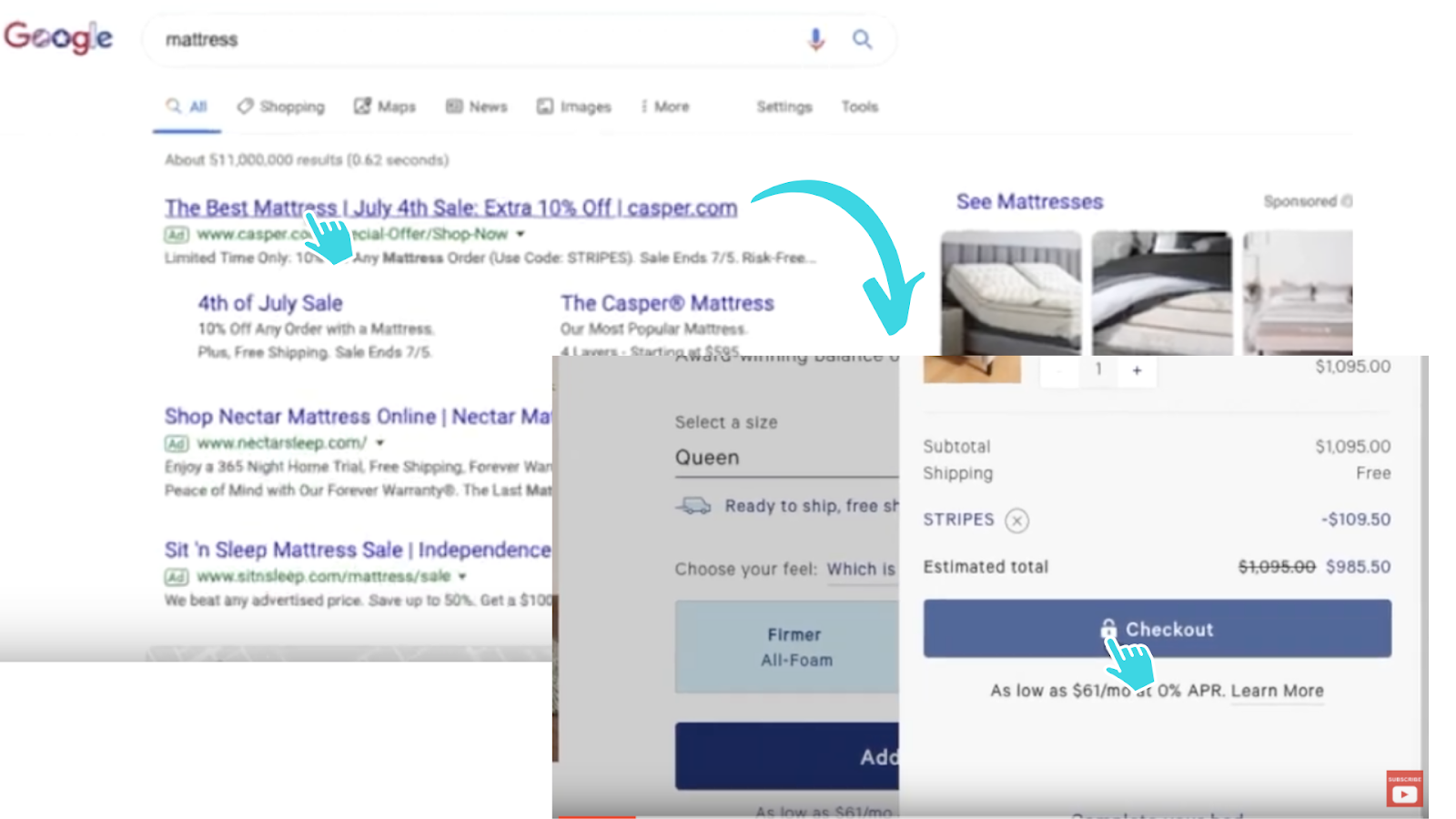
Task: Open Shop Nectar Mattress Online ad link
Action: pos(358,417)
